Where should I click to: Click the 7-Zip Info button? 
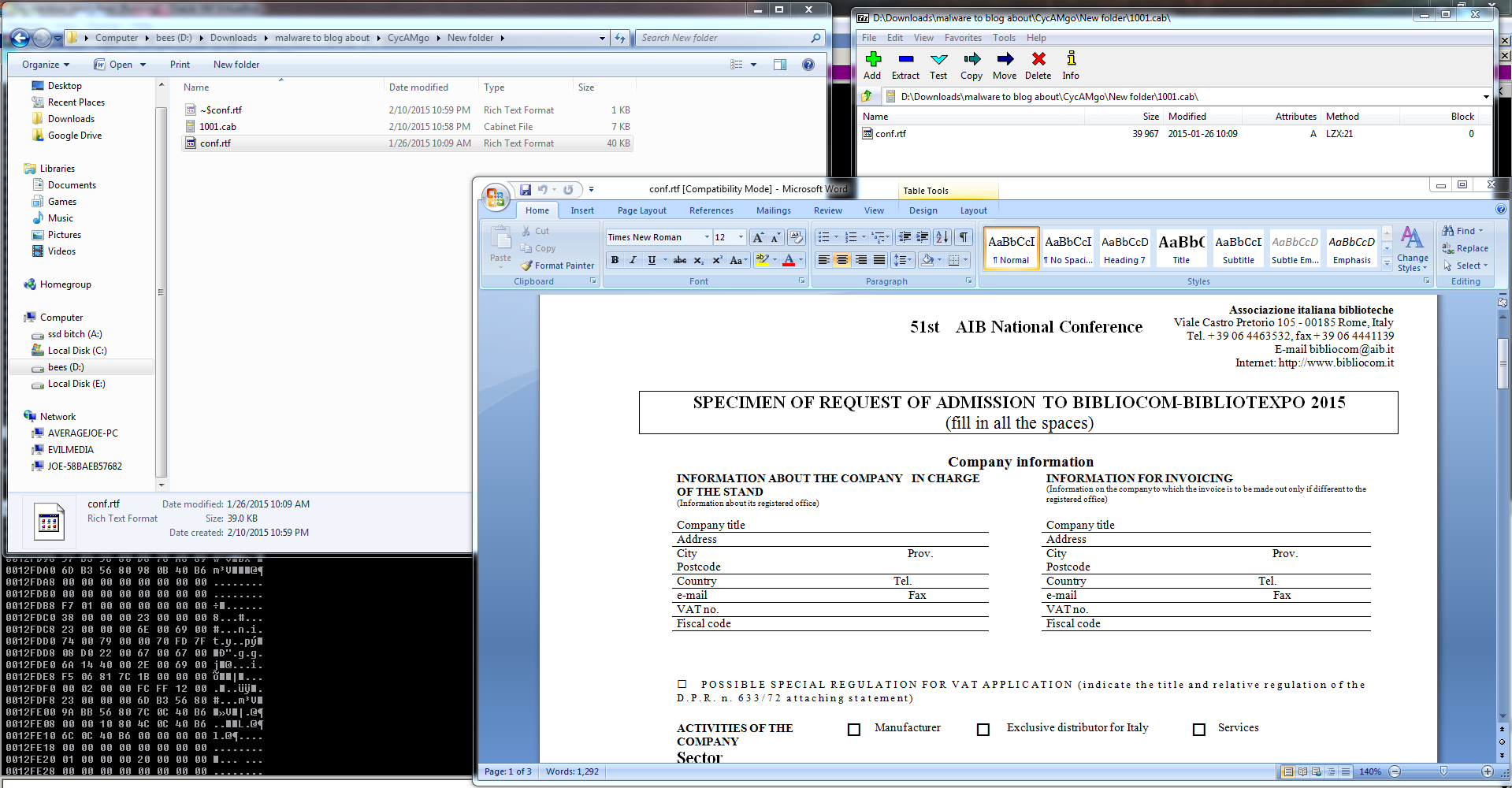coord(1071,65)
